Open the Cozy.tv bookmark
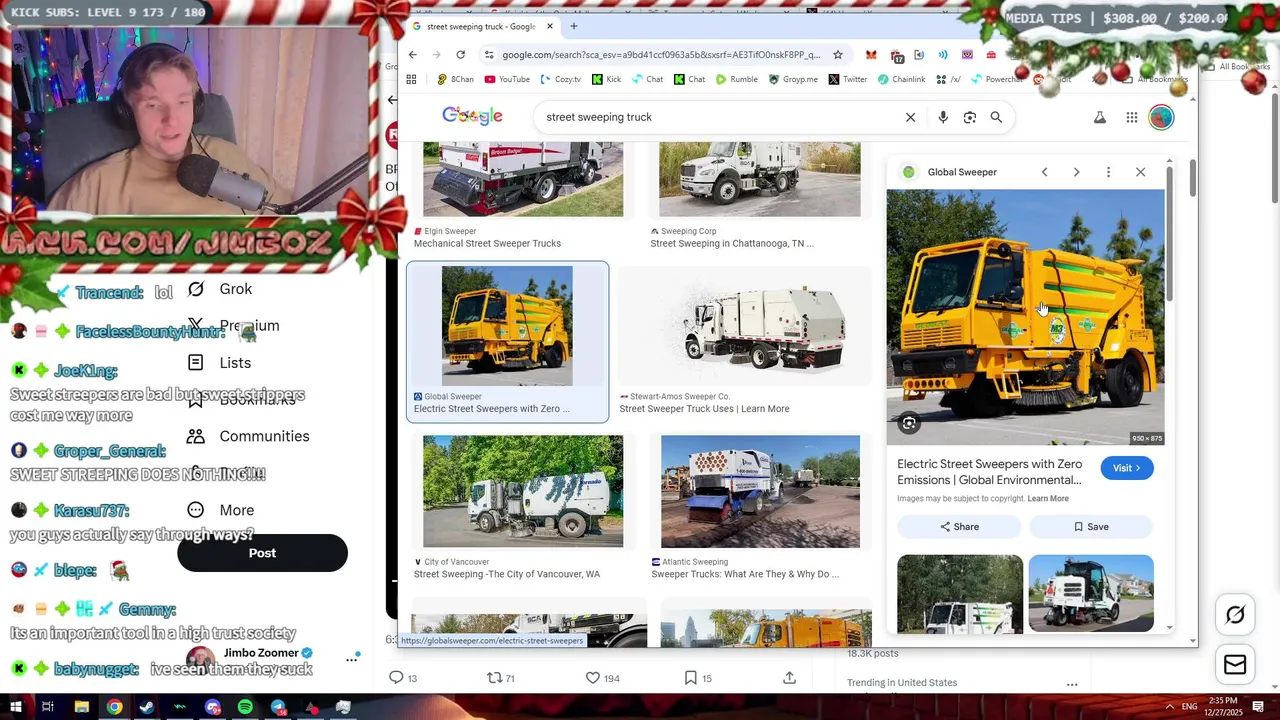Screen dimensions: 1280x720 (560, 79)
